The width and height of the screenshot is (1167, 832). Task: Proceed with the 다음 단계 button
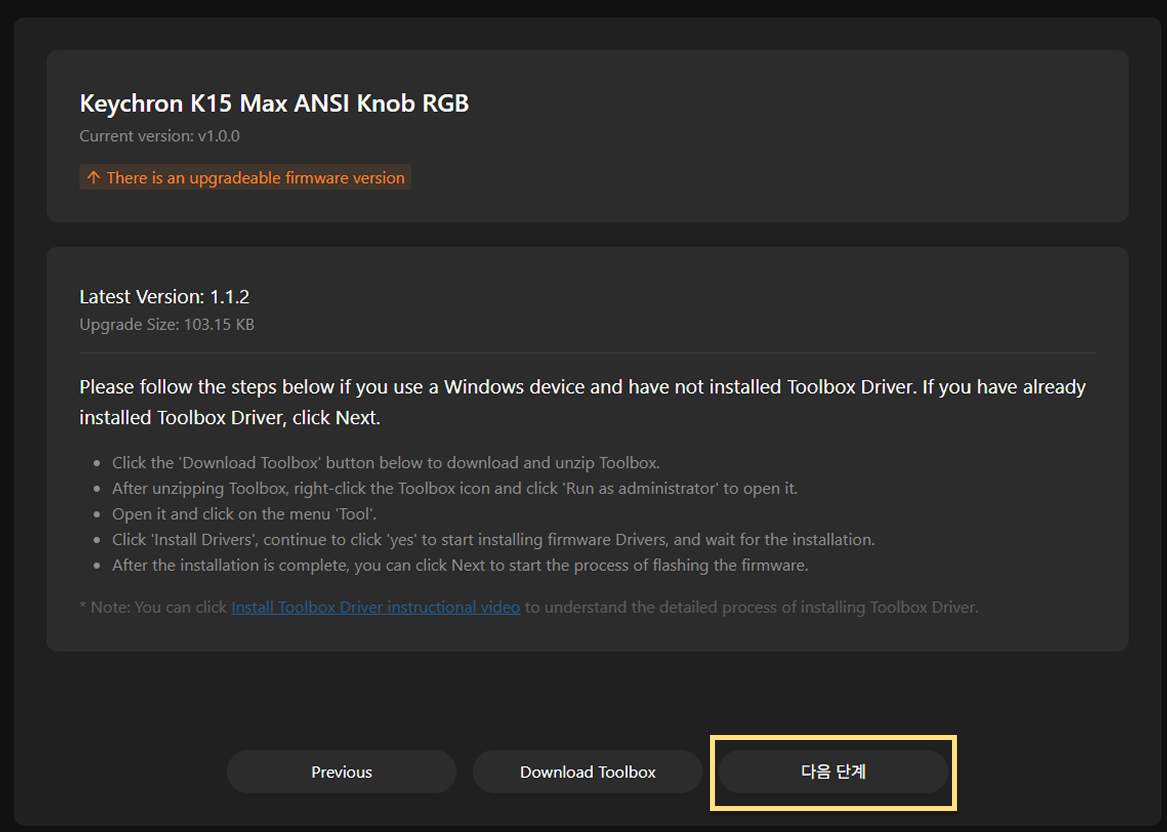833,772
